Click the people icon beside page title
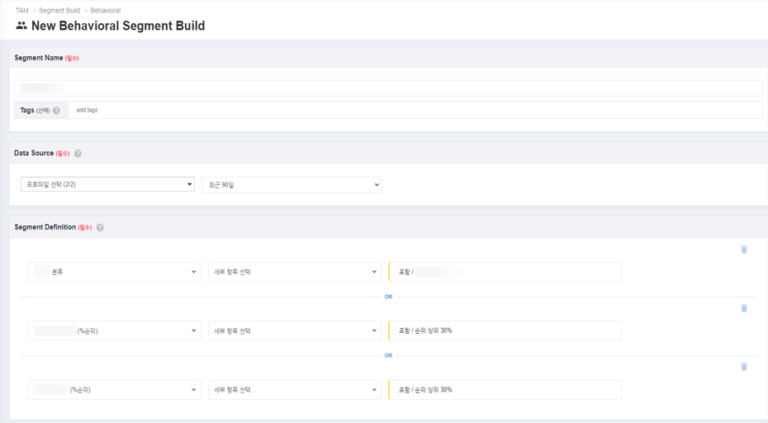Screen dimensions: 768x423 pyautogui.click(x=22, y=26)
